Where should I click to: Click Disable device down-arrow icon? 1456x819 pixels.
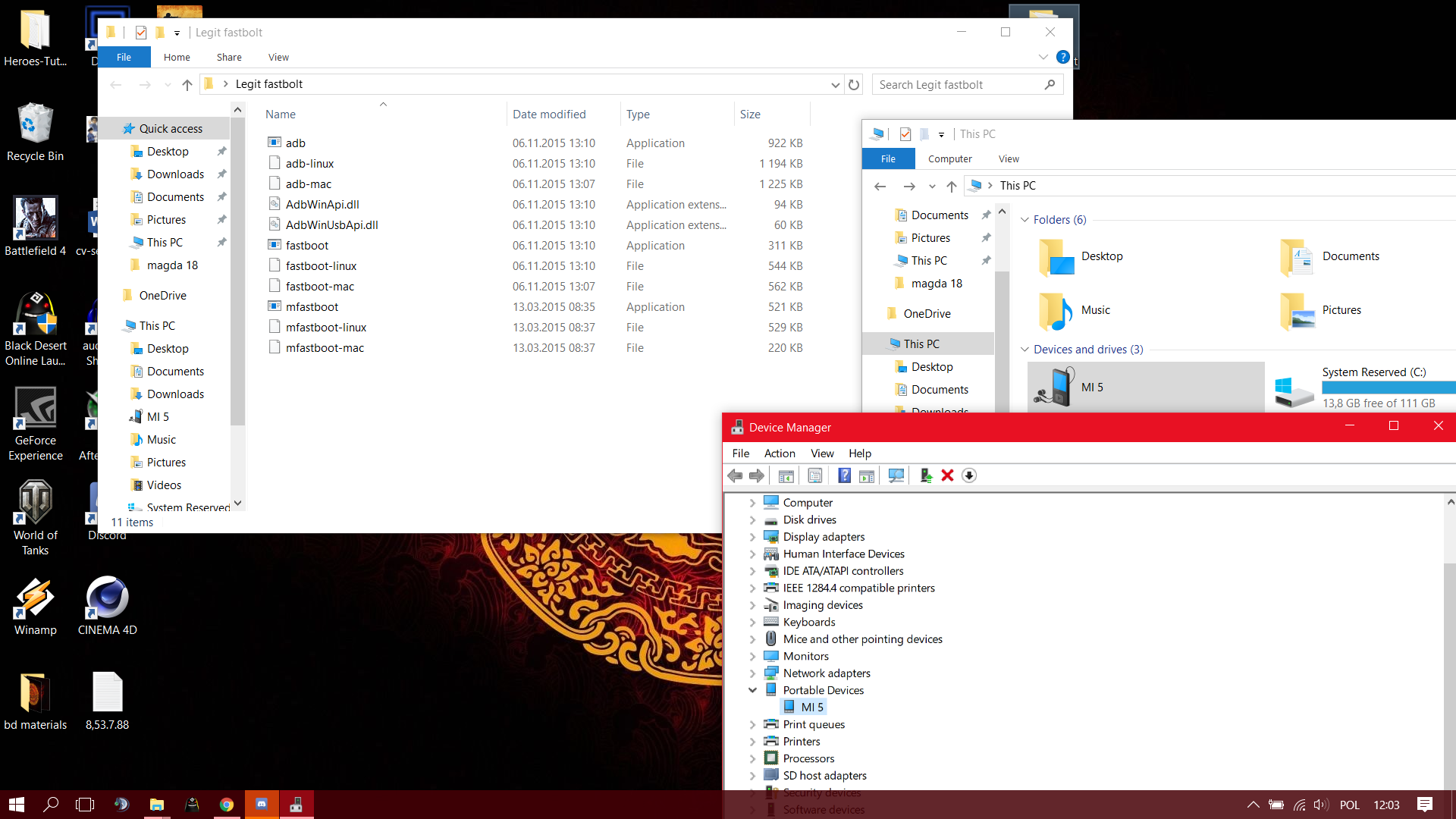click(969, 475)
